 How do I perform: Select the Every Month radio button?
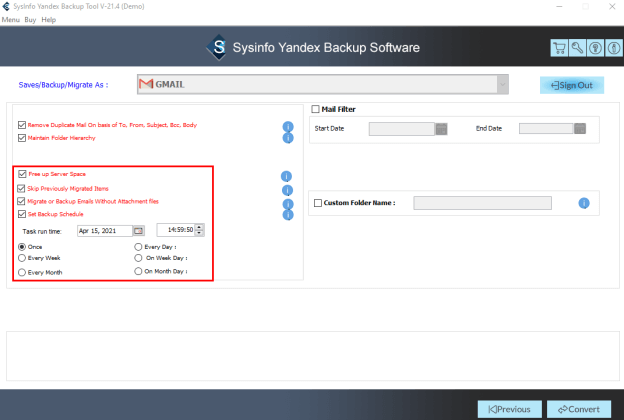tap(22, 272)
